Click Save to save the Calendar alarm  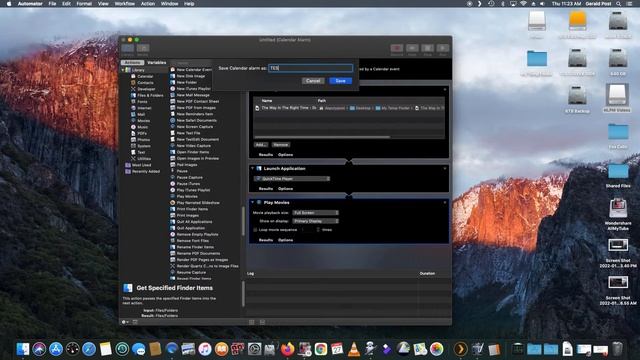coord(340,81)
